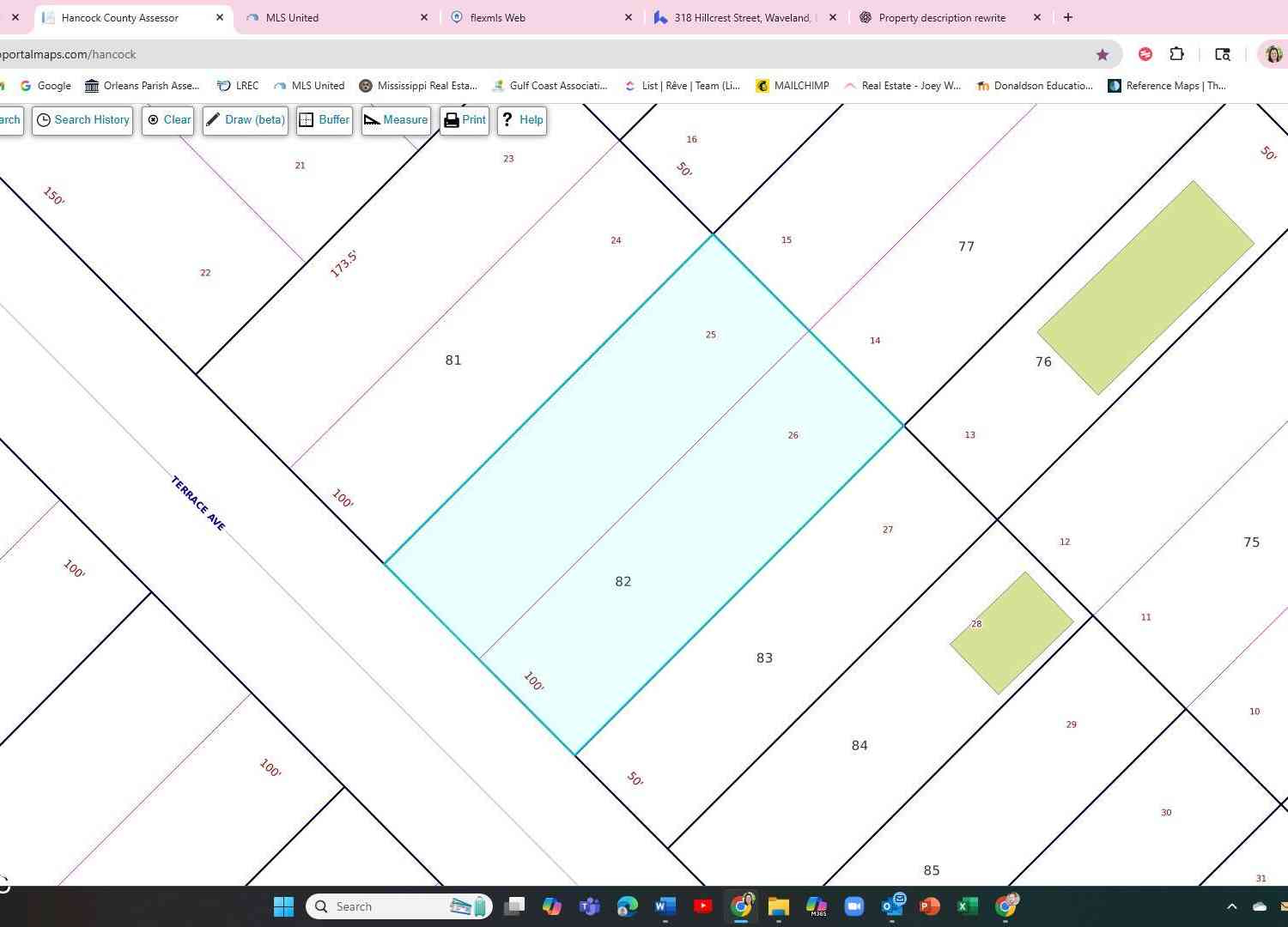Screen dimensions: 1288x927
Task: Show hidden system tray icons
Action: pyautogui.click(x=1231, y=906)
